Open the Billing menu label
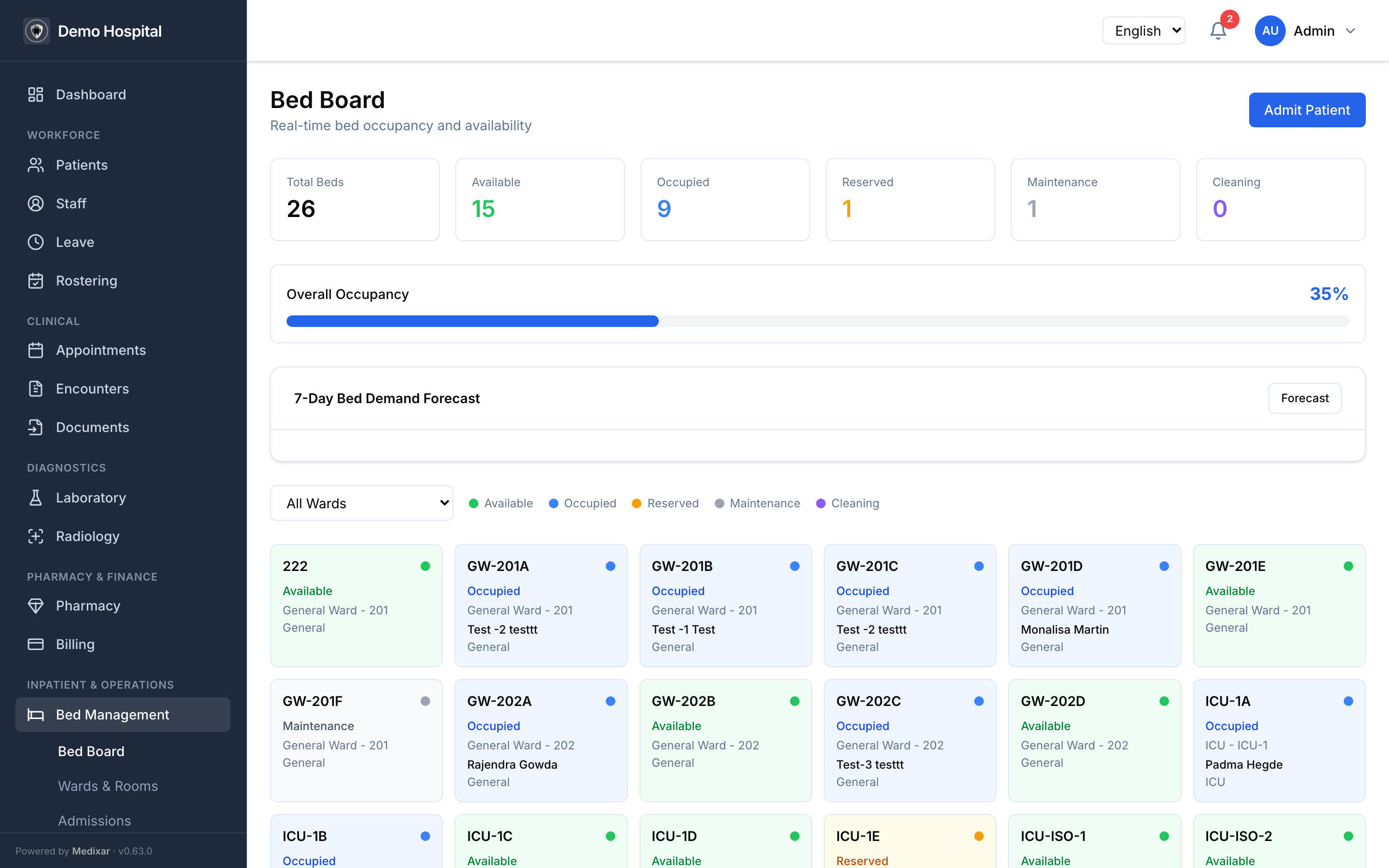This screenshot has height=868, width=1389. (75, 644)
